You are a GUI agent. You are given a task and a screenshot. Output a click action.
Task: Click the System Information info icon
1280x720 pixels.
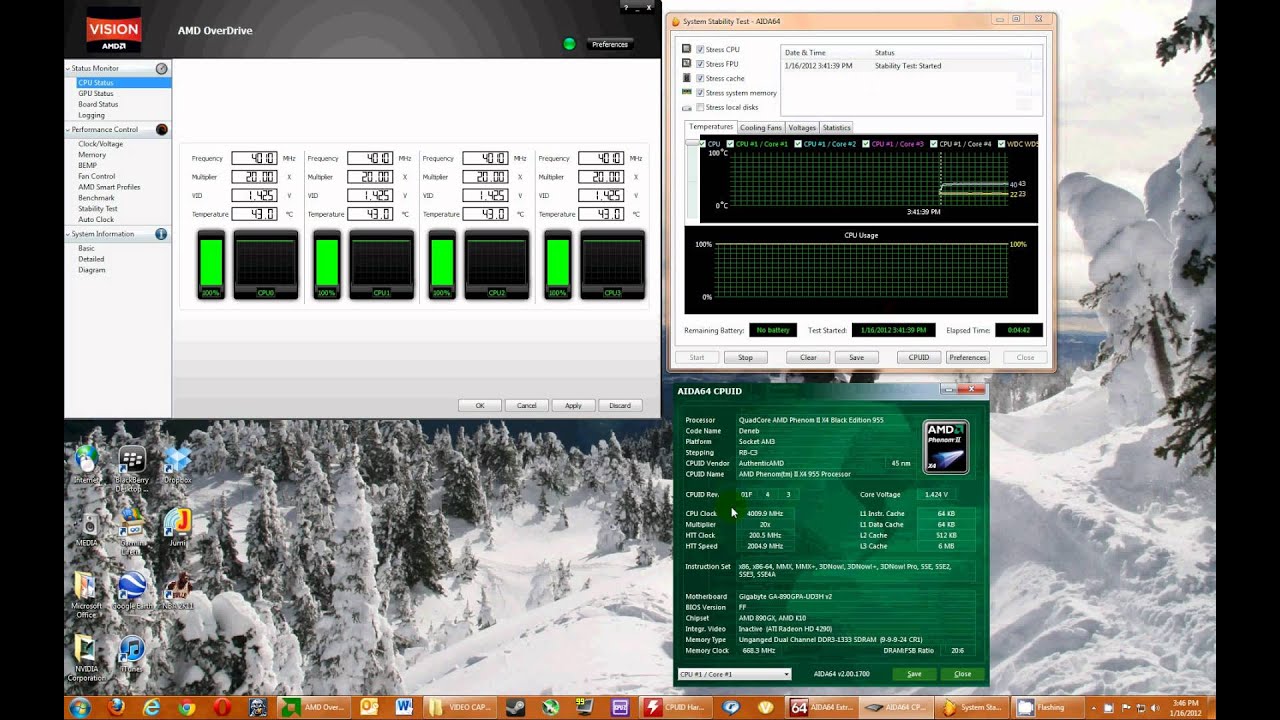pos(161,234)
